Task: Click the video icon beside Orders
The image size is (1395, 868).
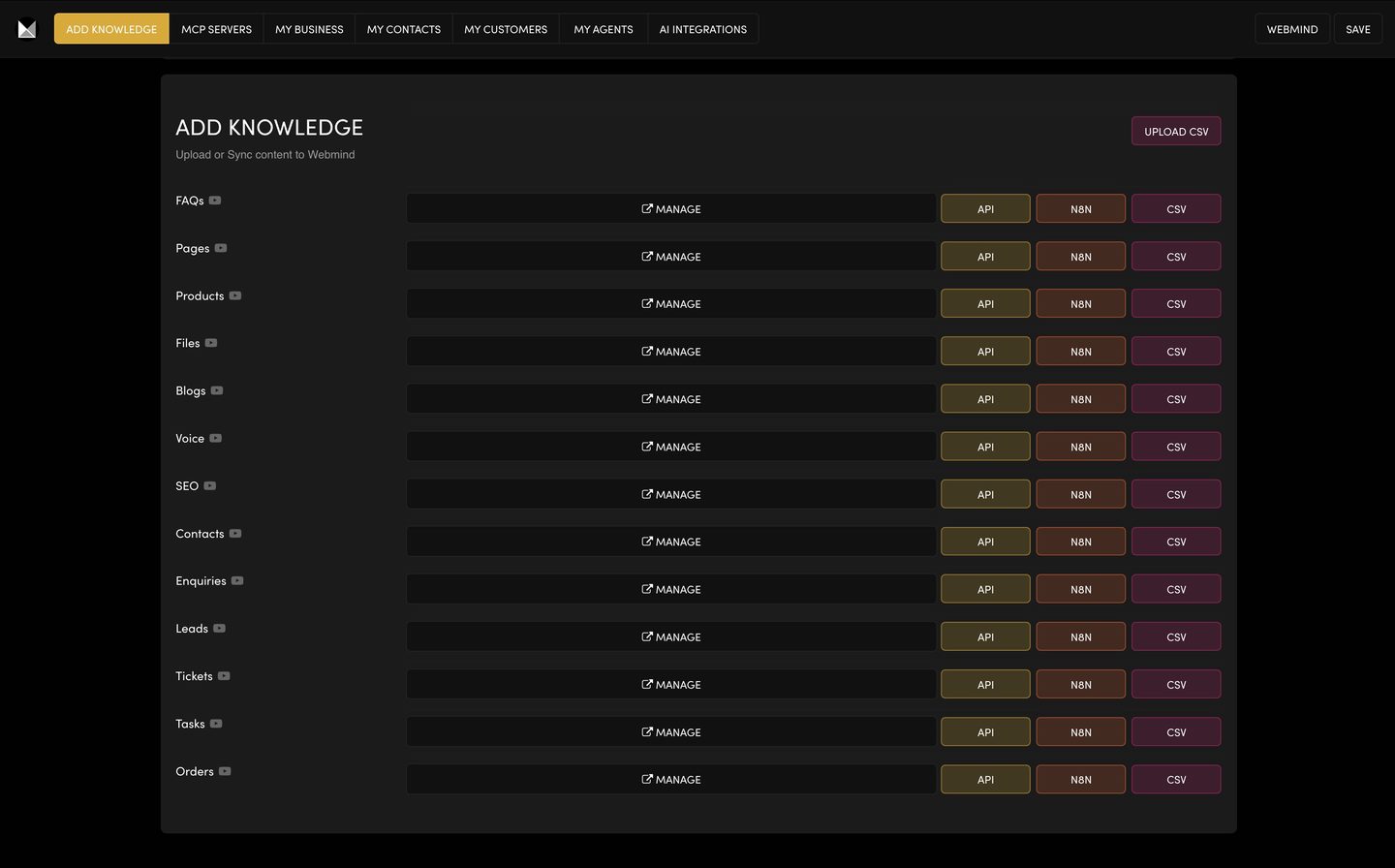Action: 225,771
